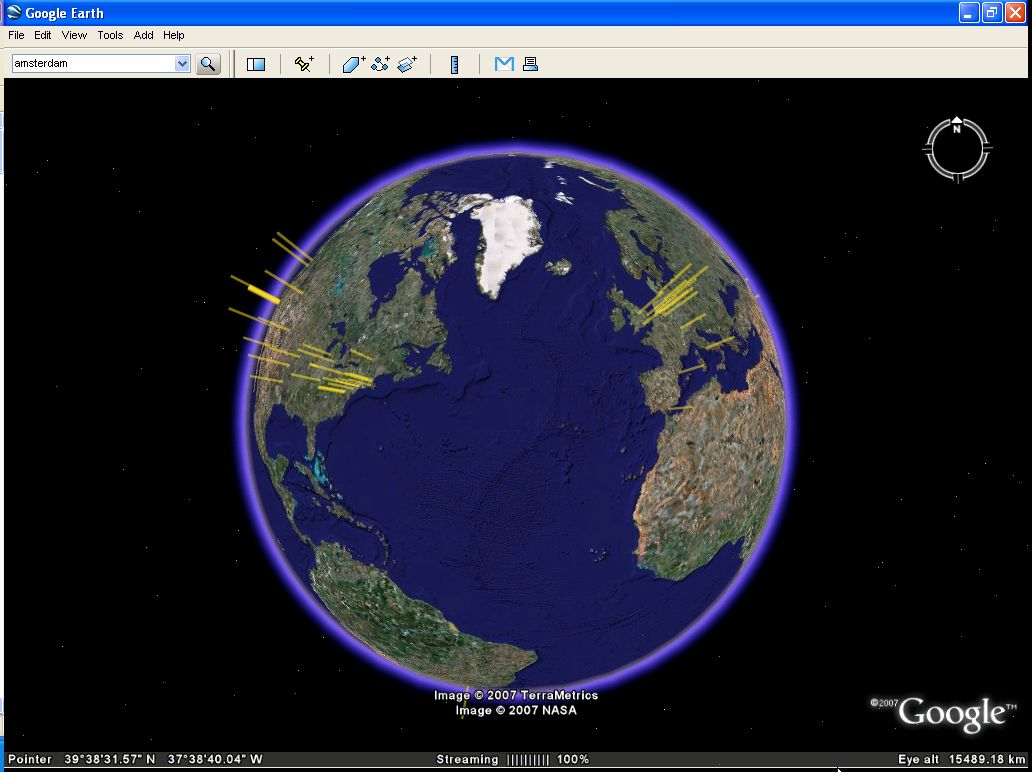1032x772 pixels.
Task: Open the View menu
Action: 74,35
